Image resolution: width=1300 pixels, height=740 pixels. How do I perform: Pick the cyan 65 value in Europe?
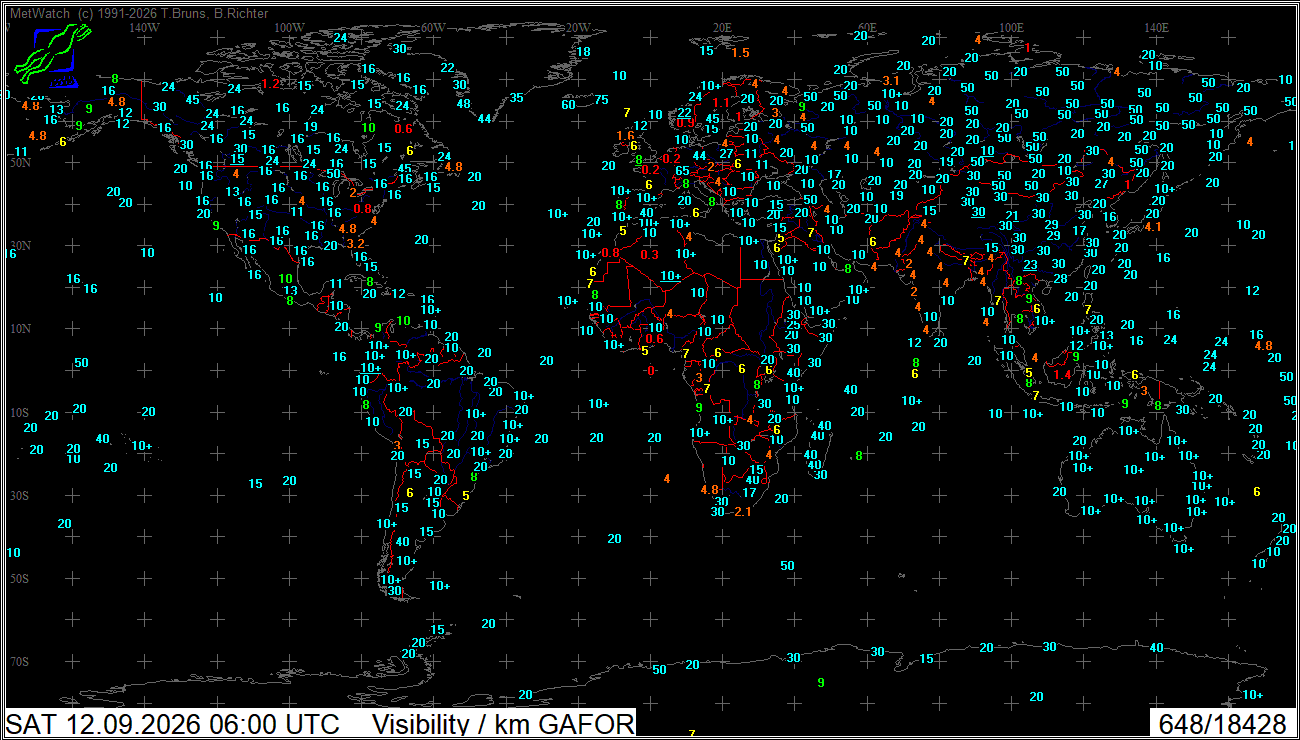[x=683, y=171]
